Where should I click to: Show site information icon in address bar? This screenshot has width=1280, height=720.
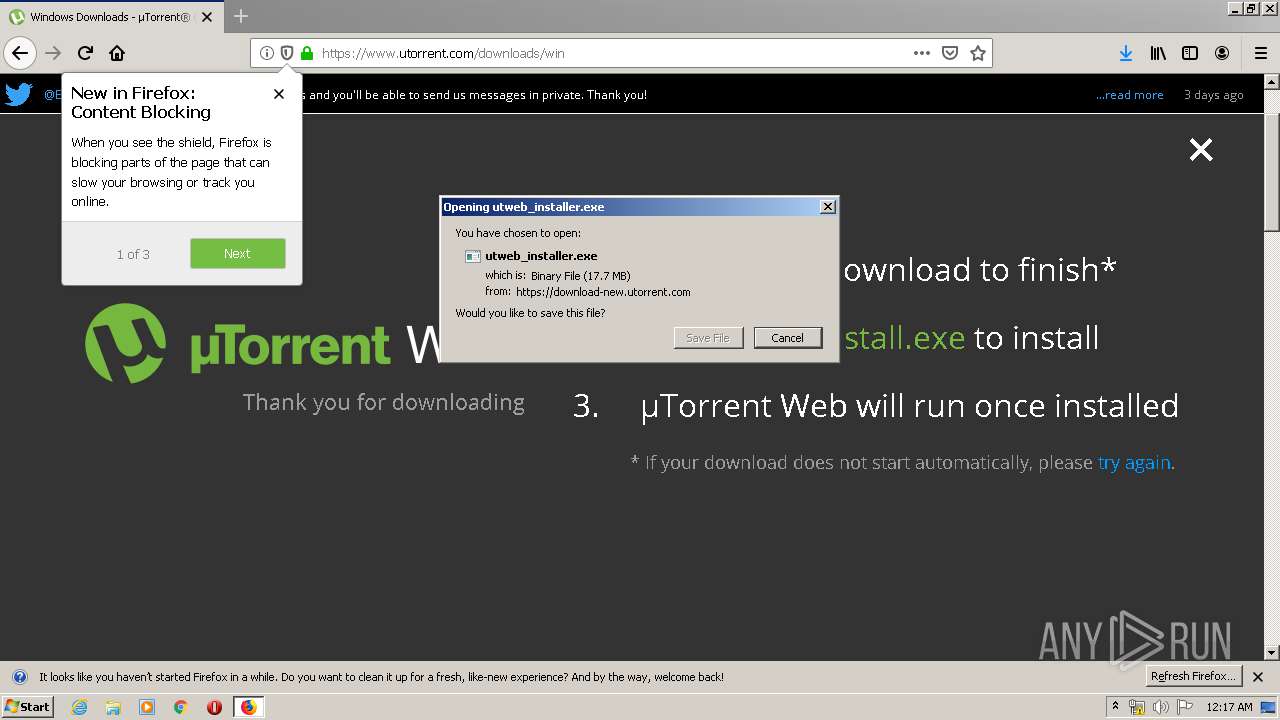[267, 53]
